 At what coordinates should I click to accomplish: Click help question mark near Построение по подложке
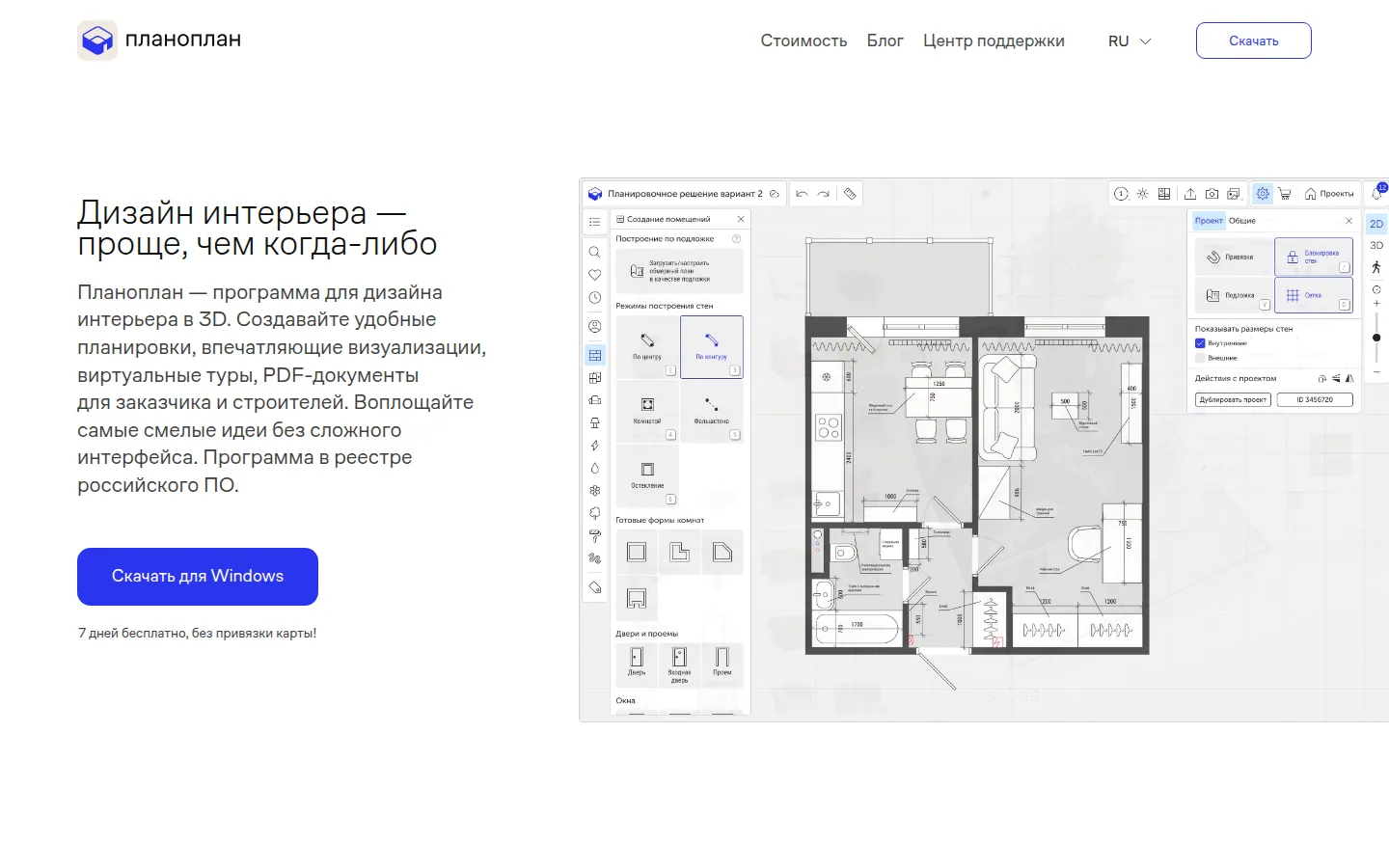(x=737, y=238)
